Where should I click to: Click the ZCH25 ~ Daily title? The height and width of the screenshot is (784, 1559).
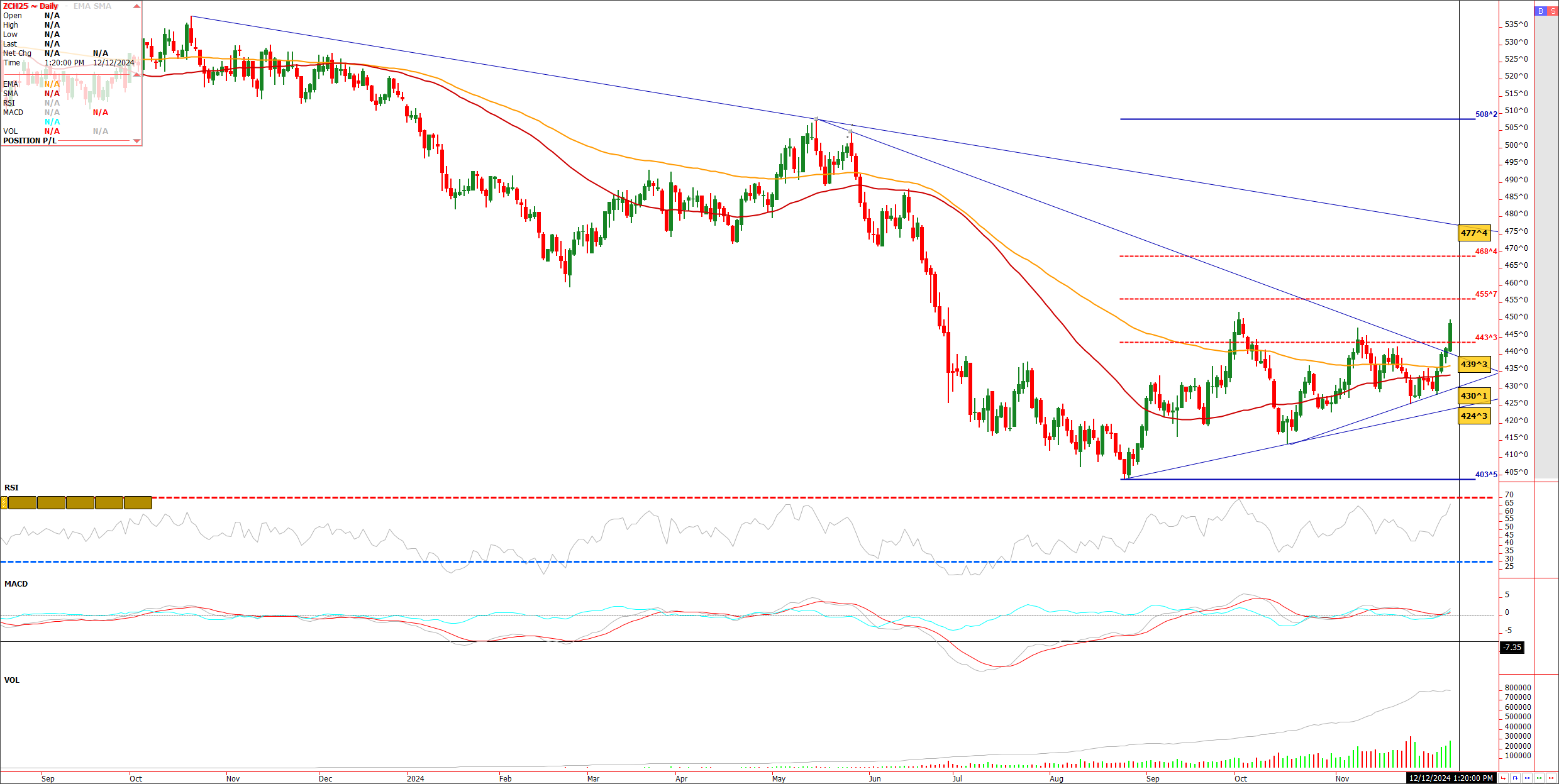(x=30, y=6)
